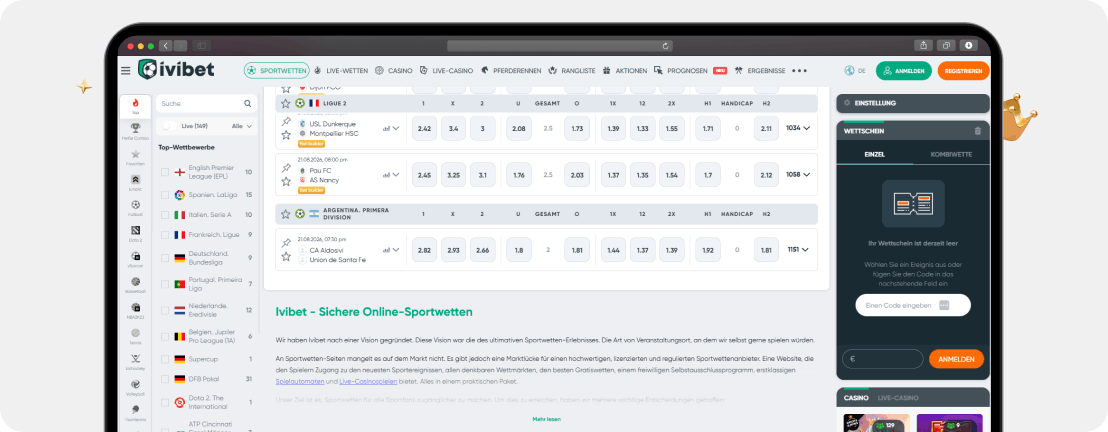The width and height of the screenshot is (1108, 432).
Task: Expand stats chevron for USL Dunkerque match
Action: (396, 128)
